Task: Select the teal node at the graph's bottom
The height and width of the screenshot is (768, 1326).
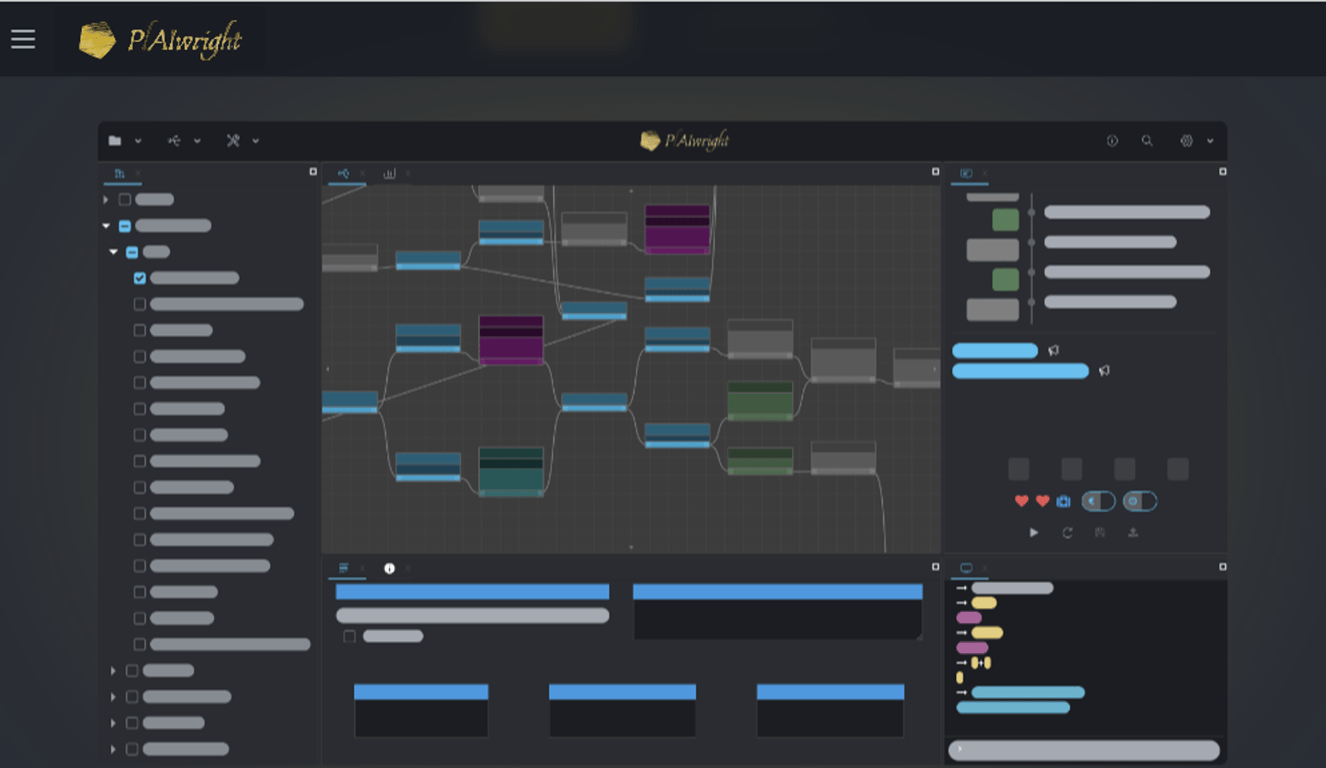Action: point(511,471)
